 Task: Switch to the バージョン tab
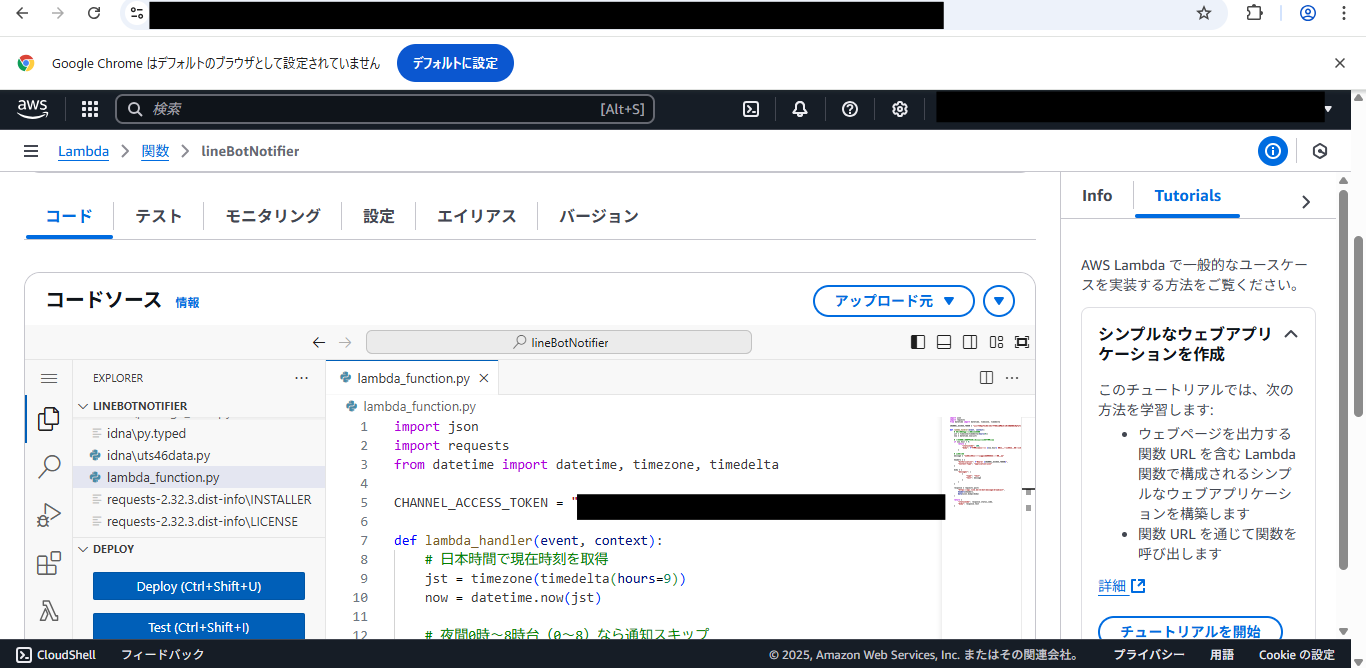(599, 216)
